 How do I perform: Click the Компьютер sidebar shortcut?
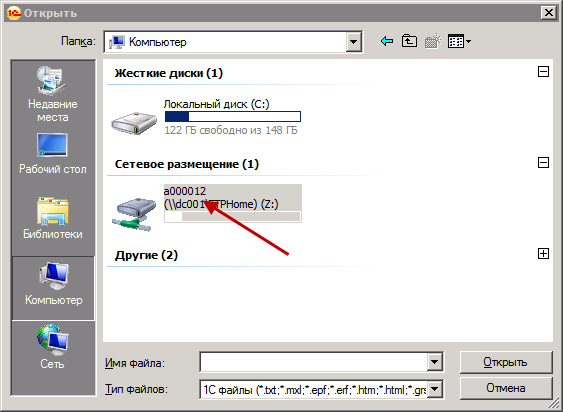coord(53,288)
